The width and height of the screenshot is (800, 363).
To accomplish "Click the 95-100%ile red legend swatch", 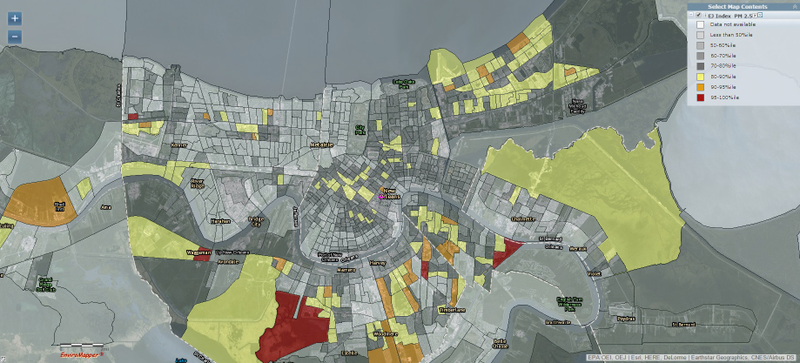I will tap(701, 97).
